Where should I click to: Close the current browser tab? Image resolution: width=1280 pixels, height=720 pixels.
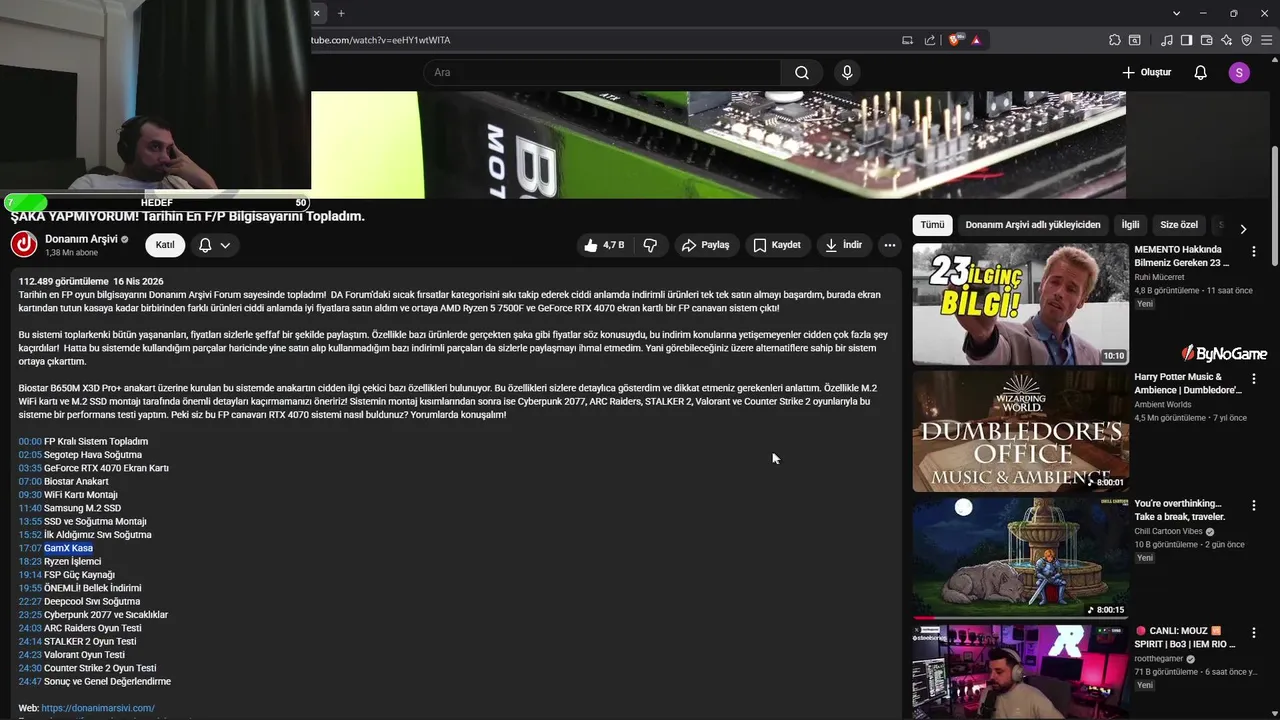pos(316,13)
